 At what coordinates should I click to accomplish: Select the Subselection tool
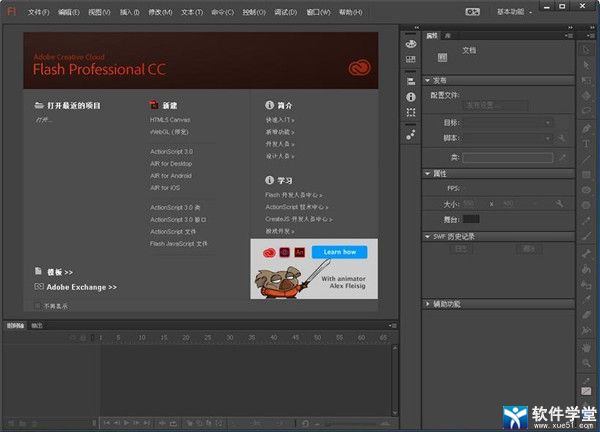tap(586, 65)
